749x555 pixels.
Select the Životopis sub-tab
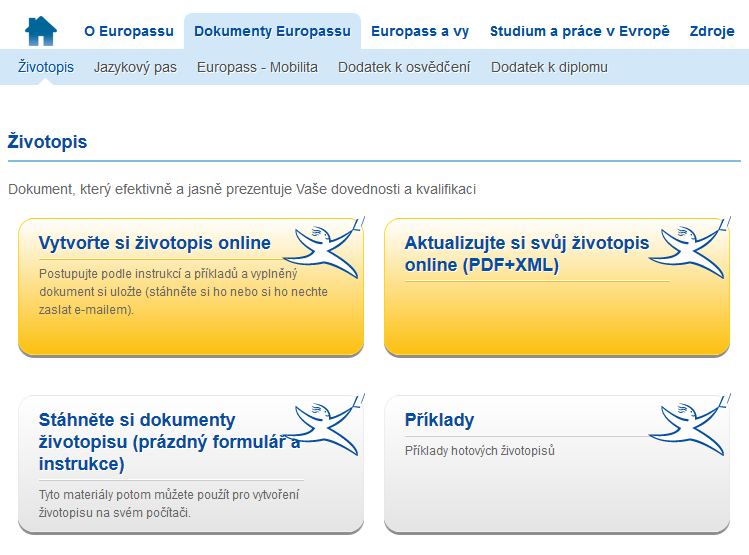point(46,67)
